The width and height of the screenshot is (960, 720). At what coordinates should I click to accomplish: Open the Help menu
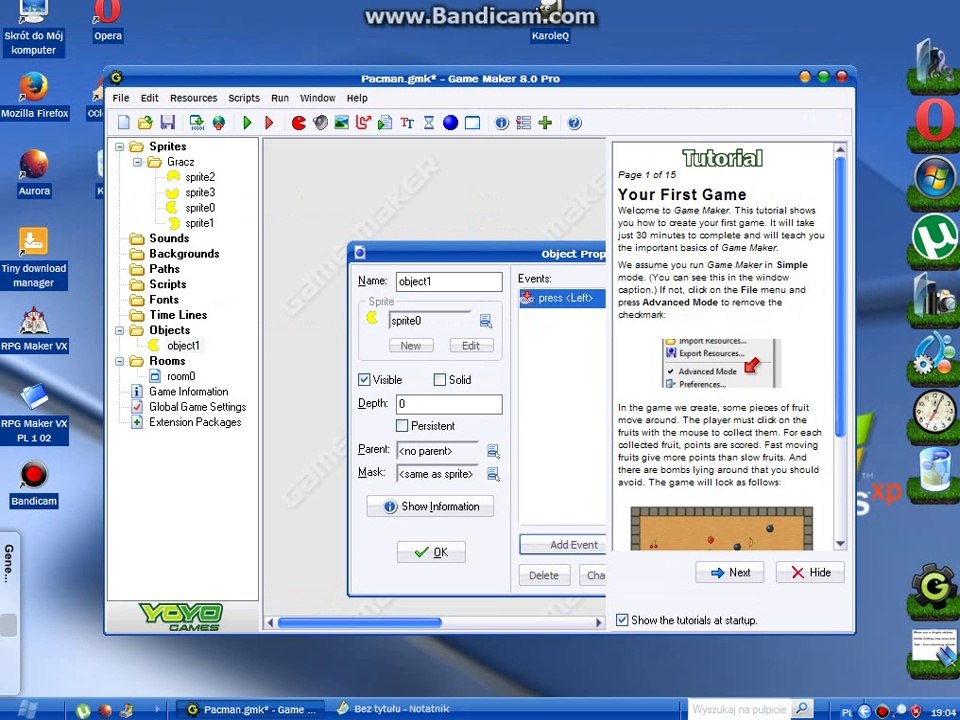pyautogui.click(x=357, y=98)
